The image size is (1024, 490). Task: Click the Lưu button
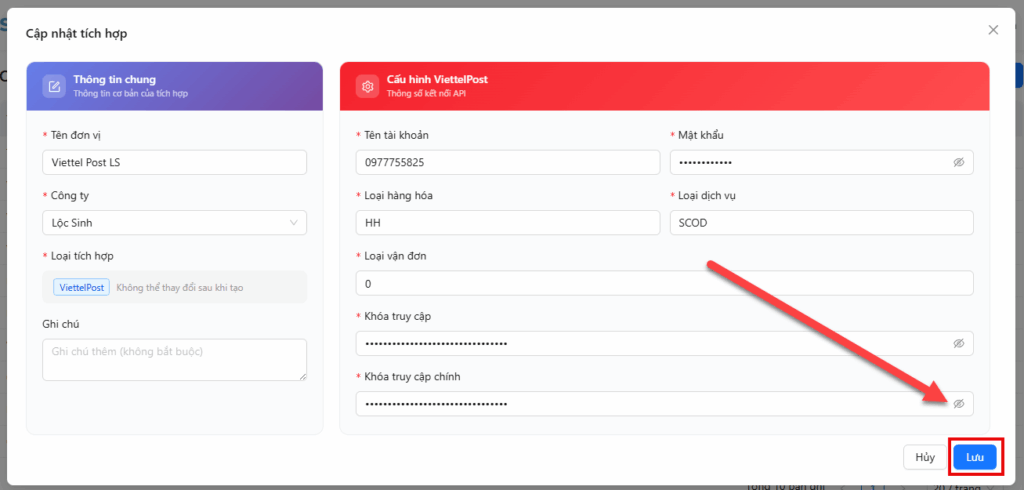[975, 457]
